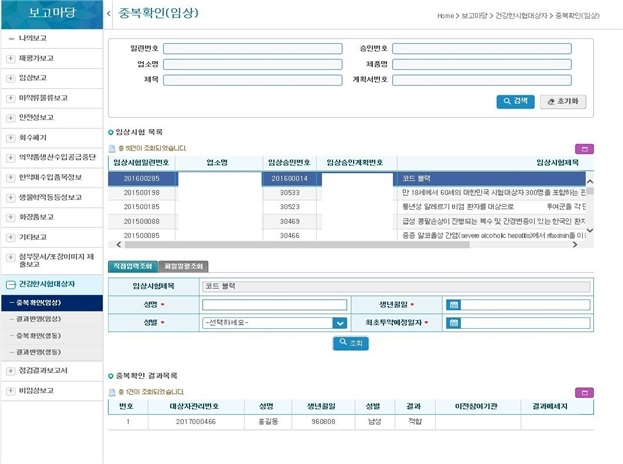Viewport: 623px width, 464px height.
Task: Expand the 한약재수입품목정보 menu
Action: click(11, 178)
